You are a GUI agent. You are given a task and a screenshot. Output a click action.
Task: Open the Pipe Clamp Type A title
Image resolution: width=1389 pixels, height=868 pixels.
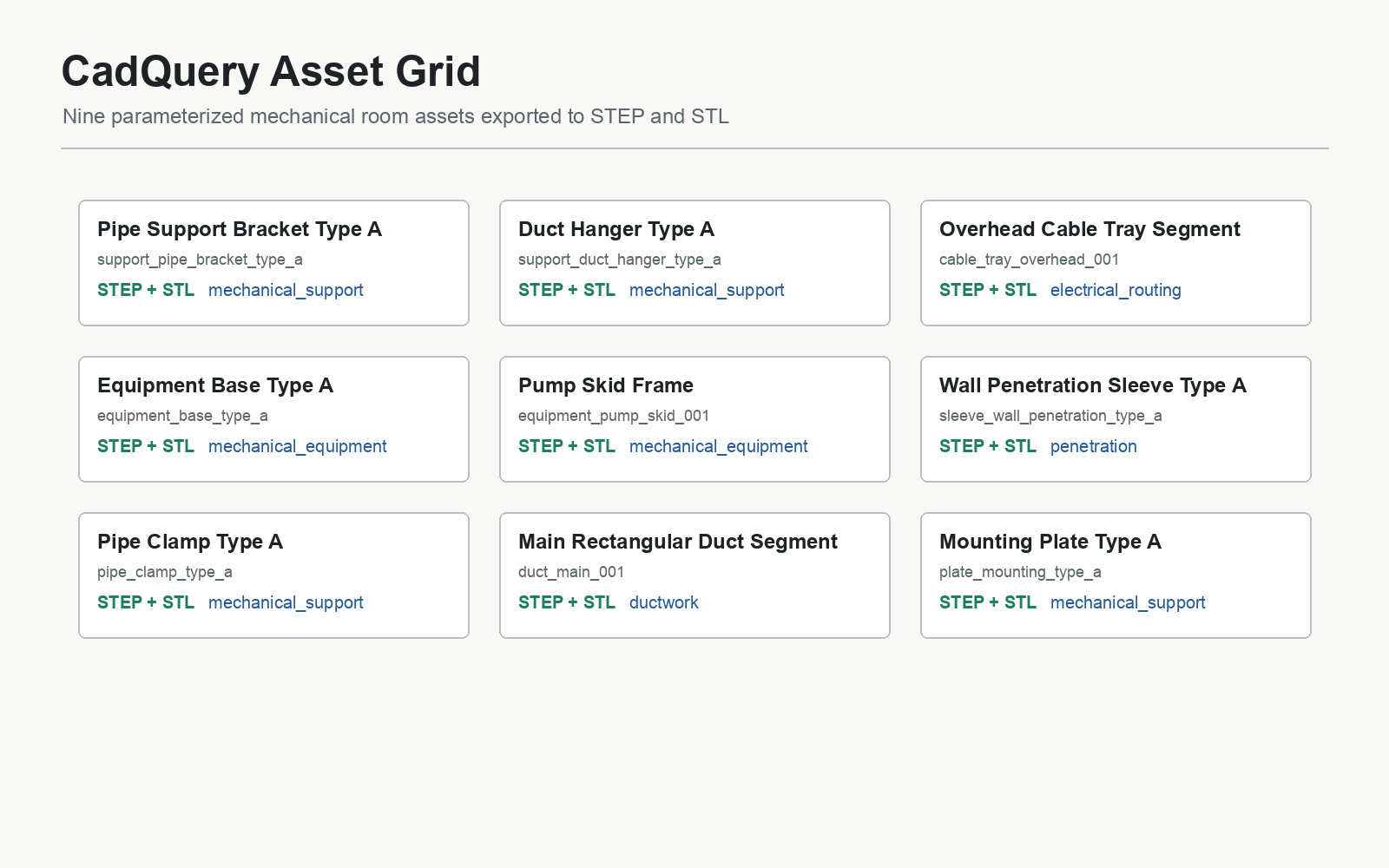190,542
